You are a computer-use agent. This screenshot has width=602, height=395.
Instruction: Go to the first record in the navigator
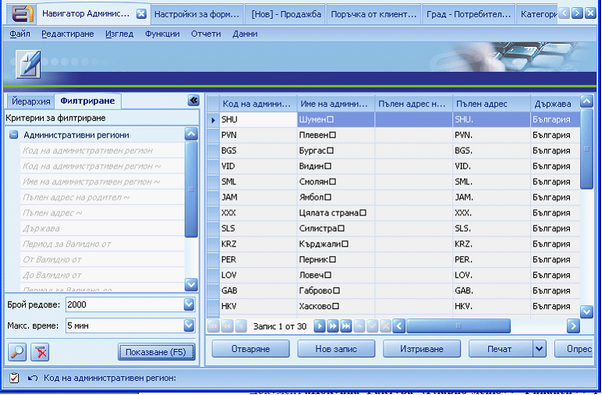click(x=213, y=326)
